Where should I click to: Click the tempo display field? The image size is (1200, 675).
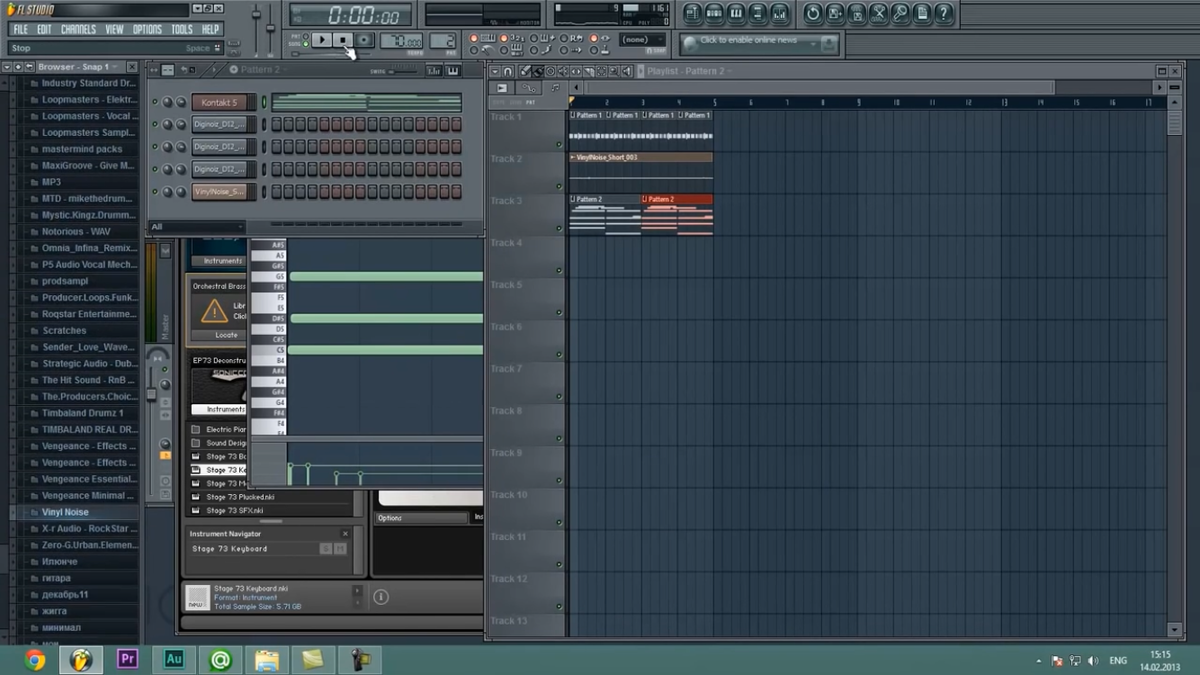click(401, 41)
